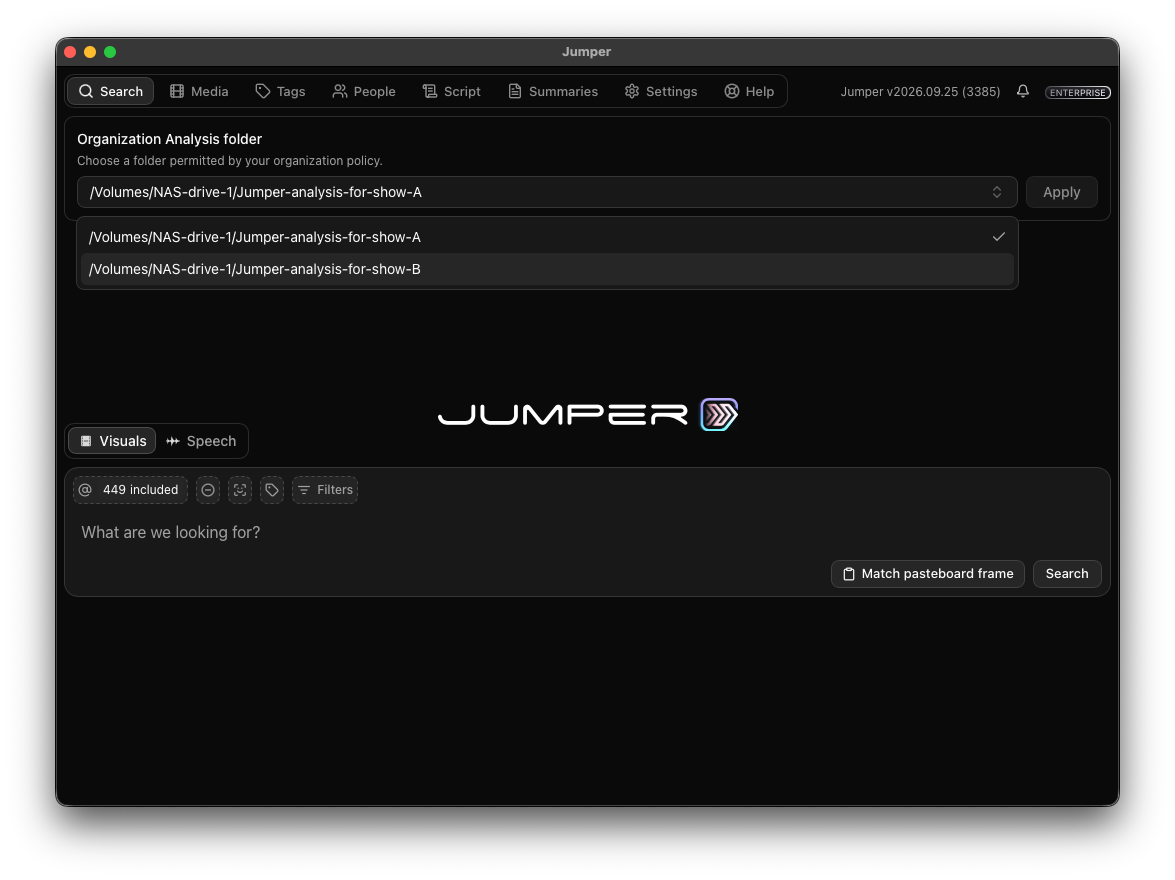Click Match pasteboard frame button

(x=928, y=573)
